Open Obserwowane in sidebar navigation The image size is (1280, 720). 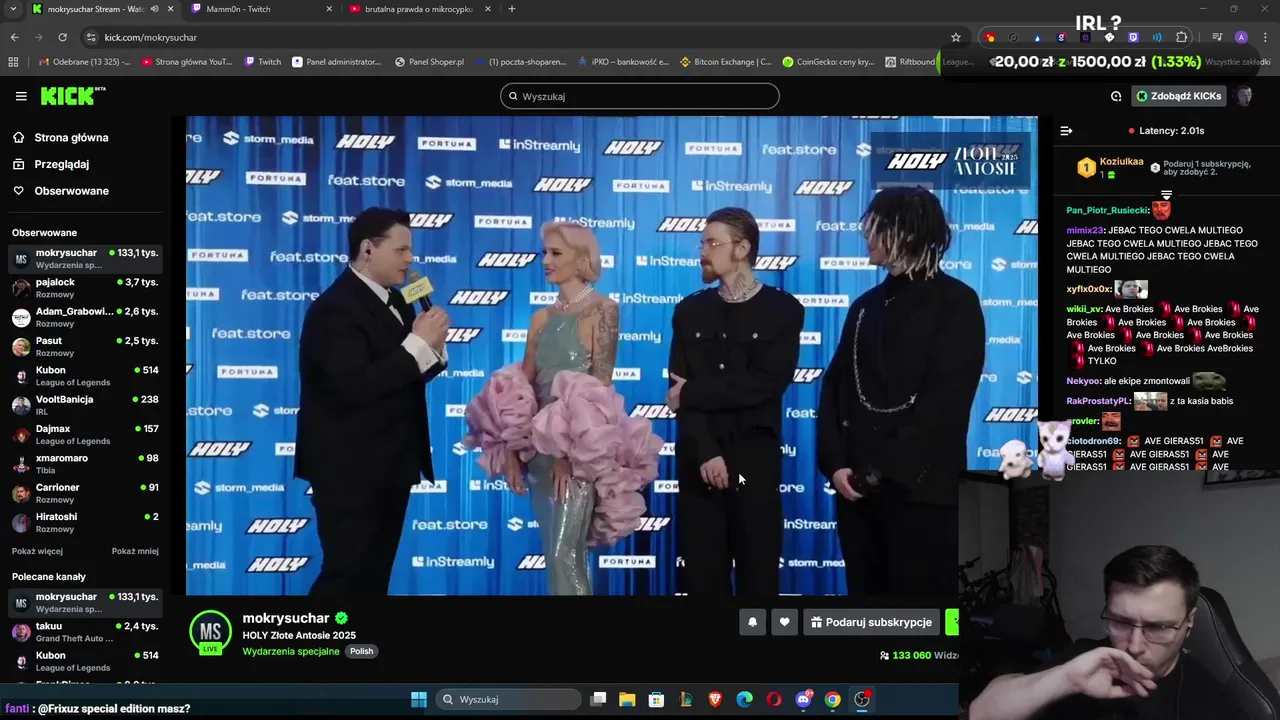(71, 191)
